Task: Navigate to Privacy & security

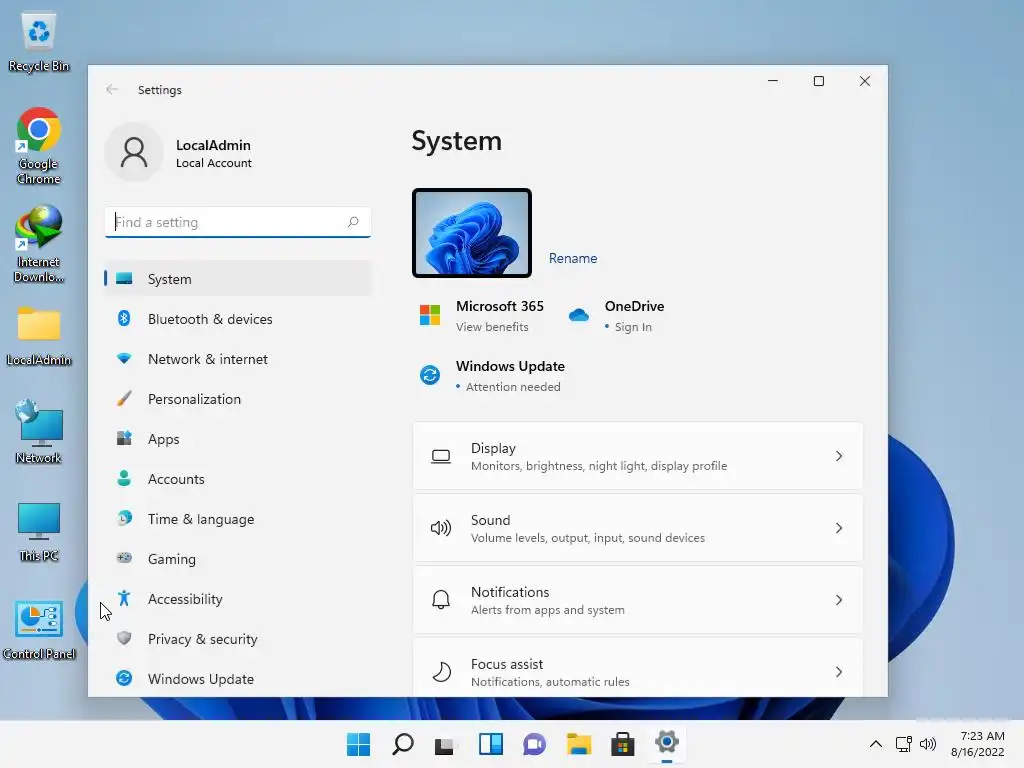Action: (238, 638)
